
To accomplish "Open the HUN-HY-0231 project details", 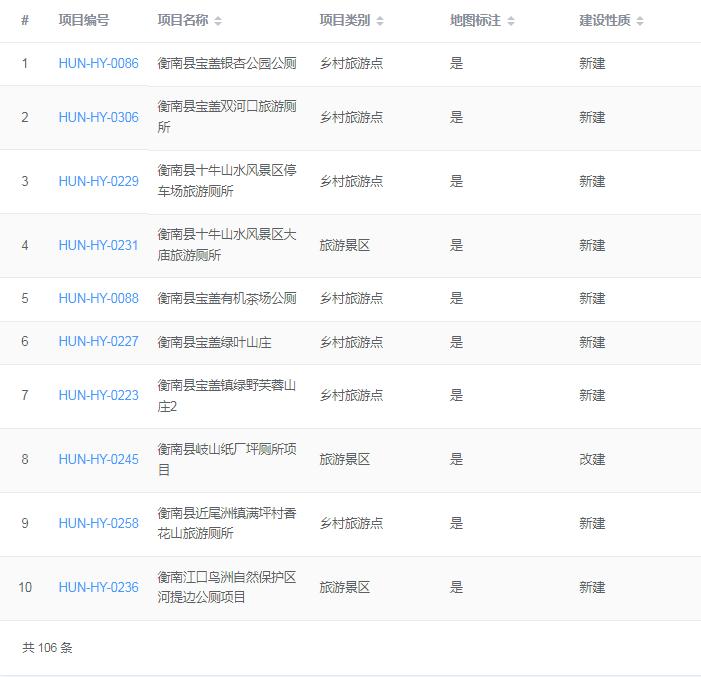I will click(98, 246).
